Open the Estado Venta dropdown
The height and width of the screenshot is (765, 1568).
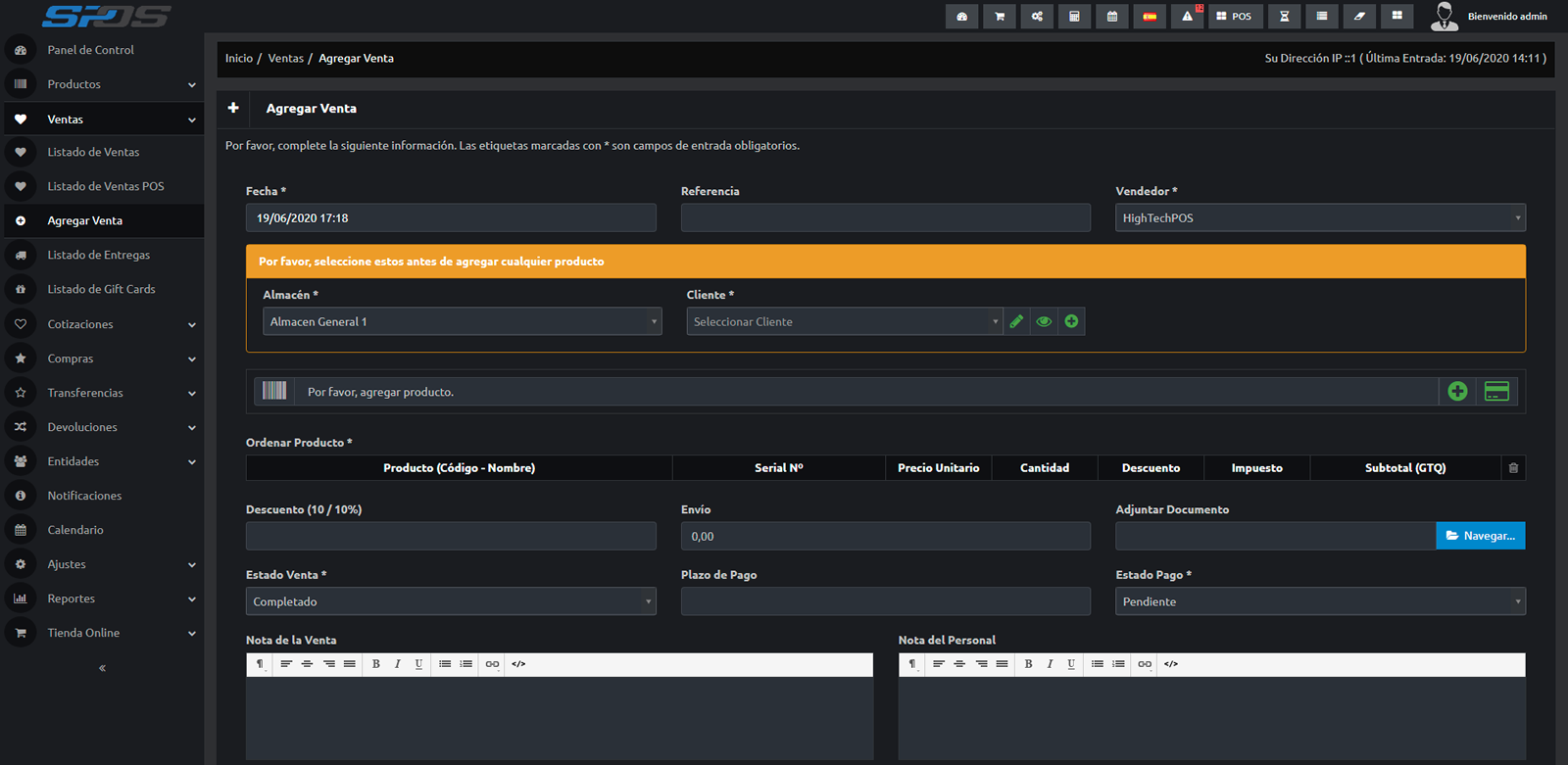tap(450, 601)
